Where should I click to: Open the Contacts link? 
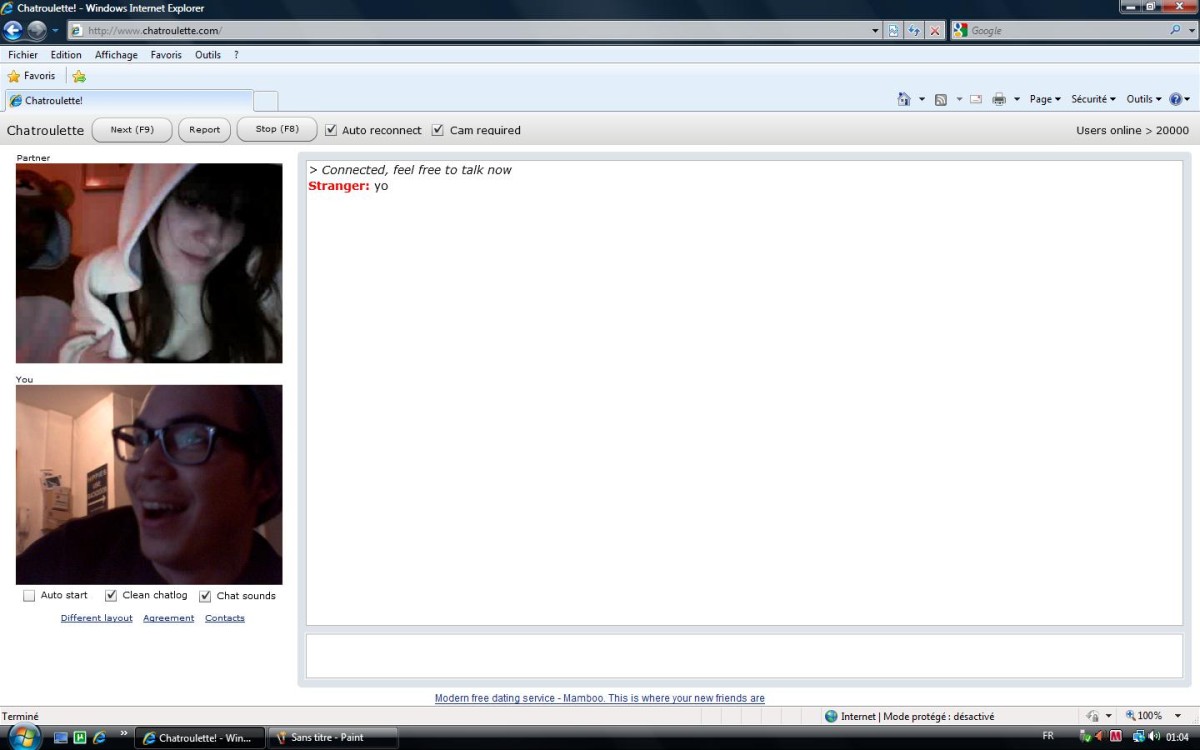click(x=225, y=618)
